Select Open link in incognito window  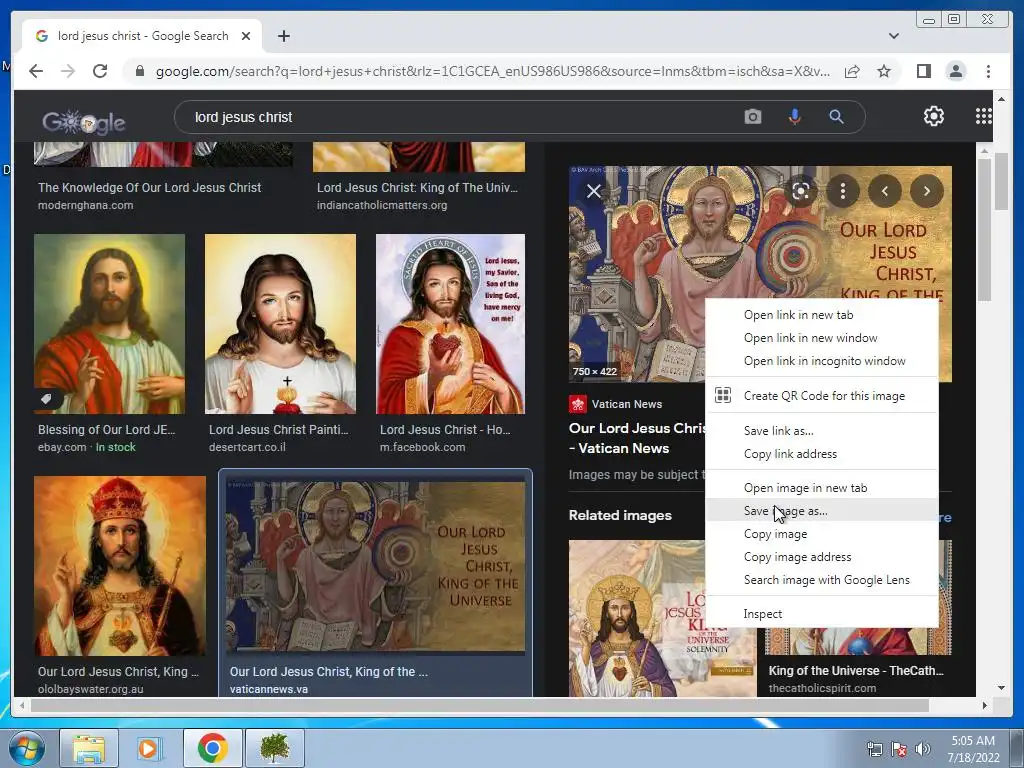(x=822, y=360)
